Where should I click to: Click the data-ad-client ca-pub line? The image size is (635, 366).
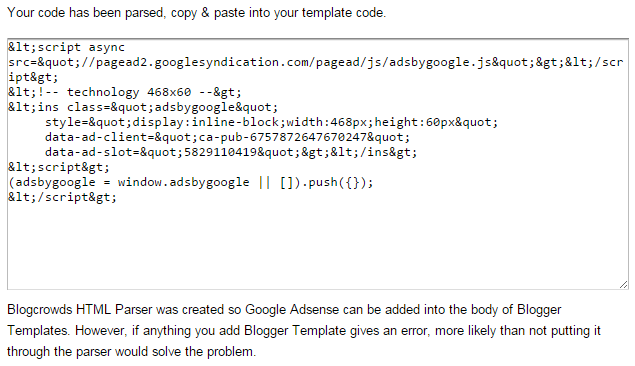pyautogui.click(x=227, y=137)
